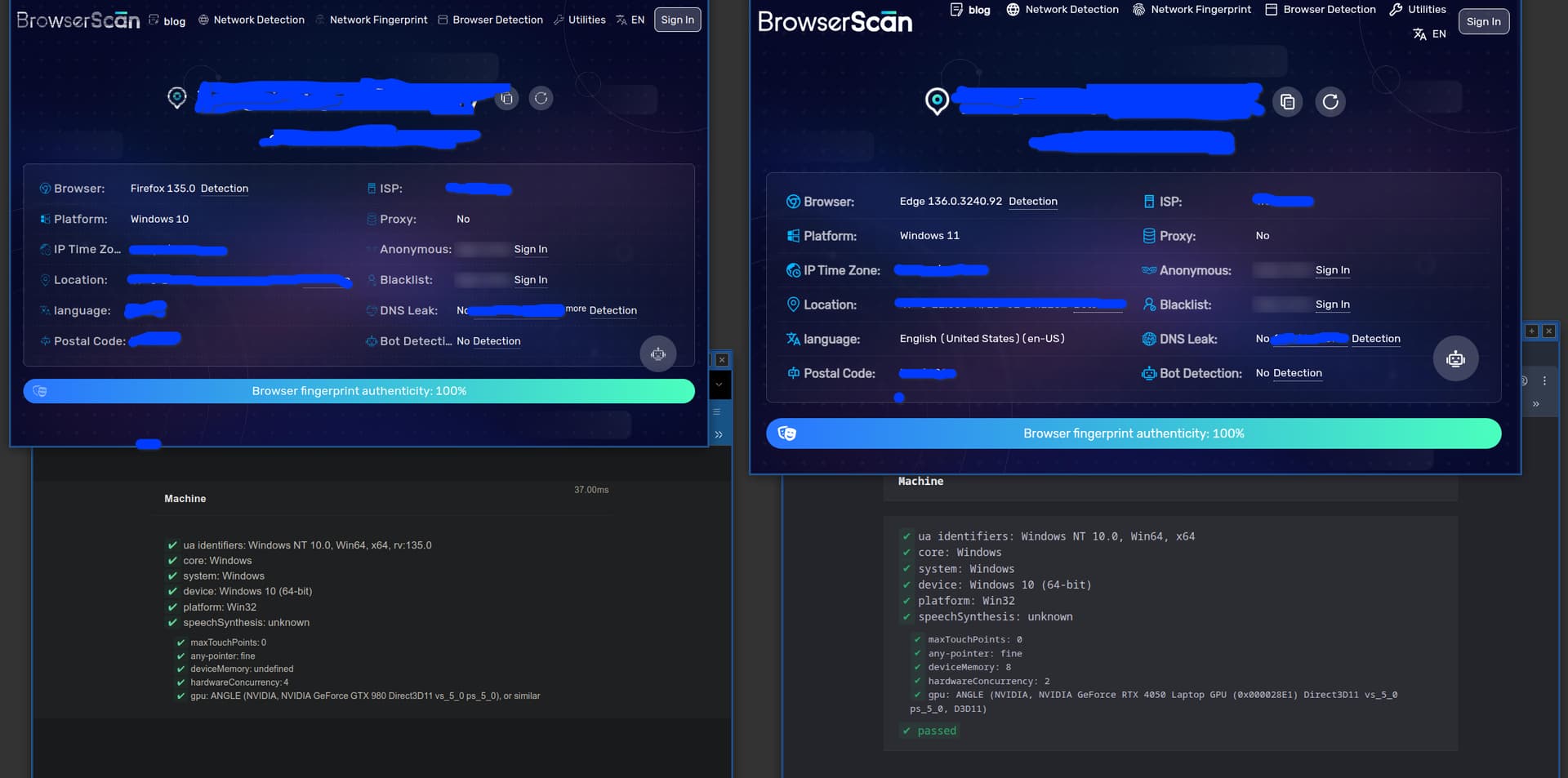Click mask icon on Edge authenticity bar
The width and height of the screenshot is (1568, 778).
click(x=786, y=433)
